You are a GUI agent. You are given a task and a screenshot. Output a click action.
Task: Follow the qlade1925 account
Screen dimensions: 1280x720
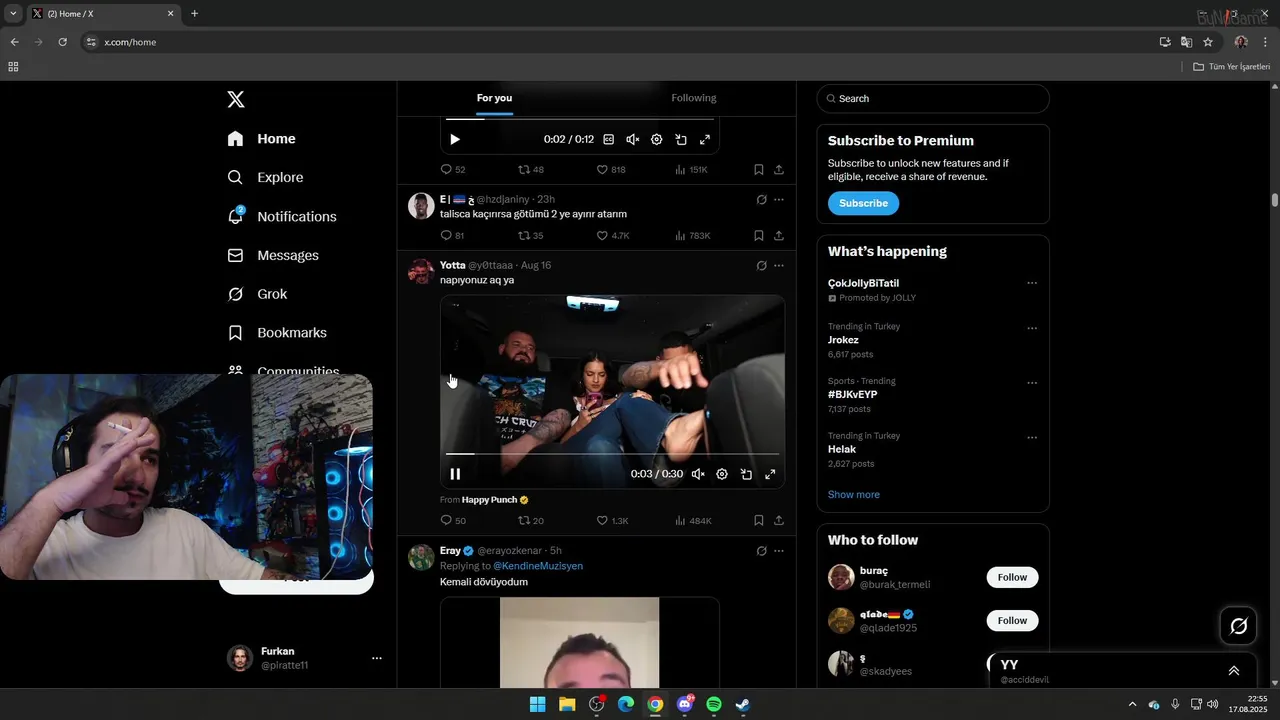pos(1012,621)
